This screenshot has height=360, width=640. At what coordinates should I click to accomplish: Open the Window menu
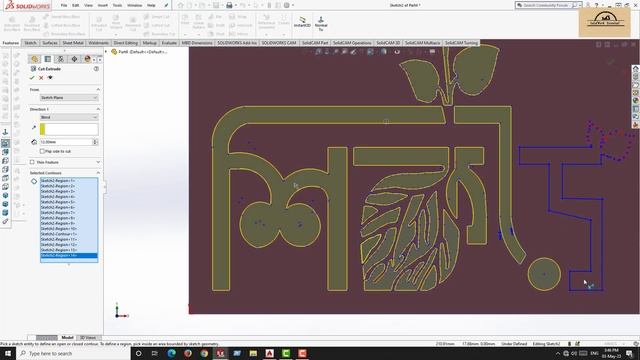134,5
